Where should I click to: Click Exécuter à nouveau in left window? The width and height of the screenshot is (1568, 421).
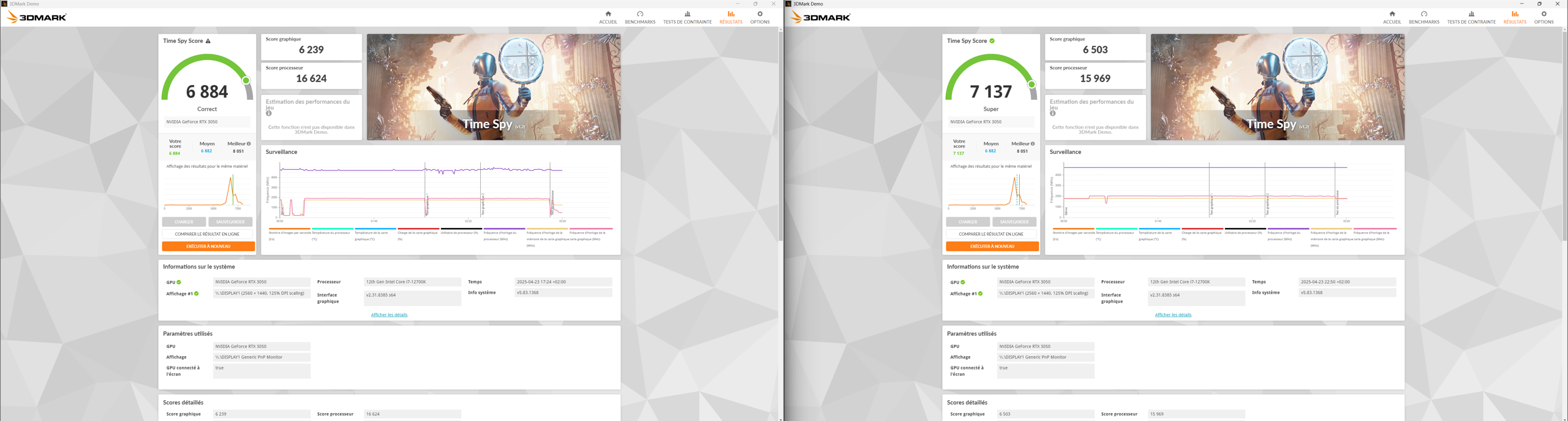coord(208,246)
